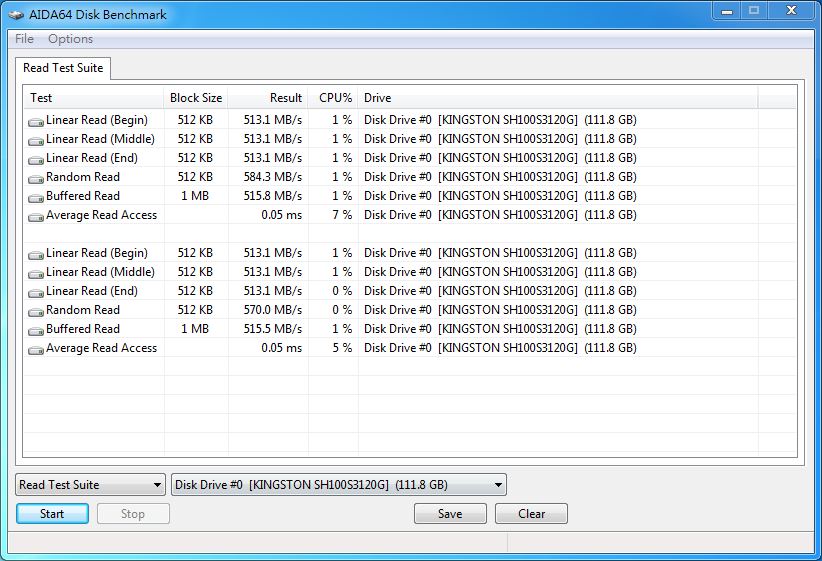
Task: Open the Read Test Suite dropdown
Action: click(x=90, y=485)
